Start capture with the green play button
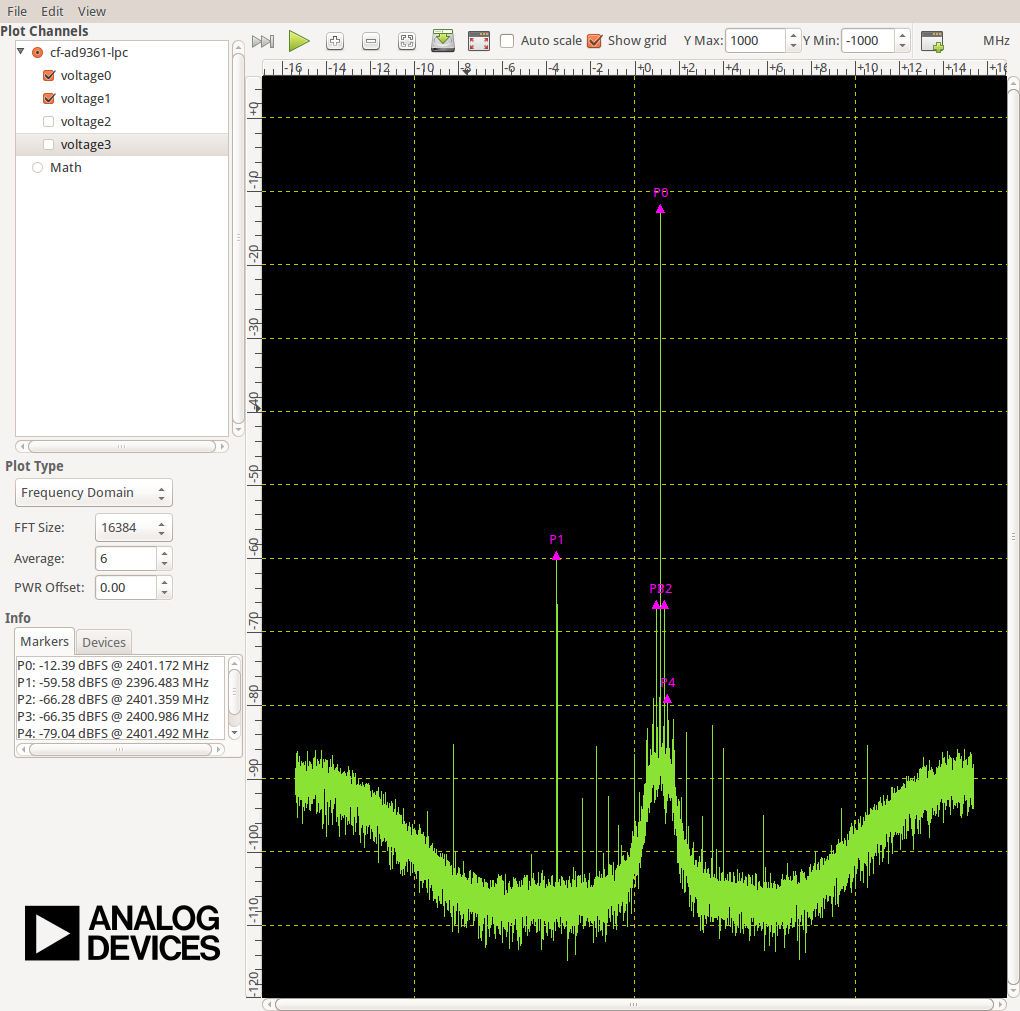Screen dimensions: 1020x1011 click(x=299, y=41)
